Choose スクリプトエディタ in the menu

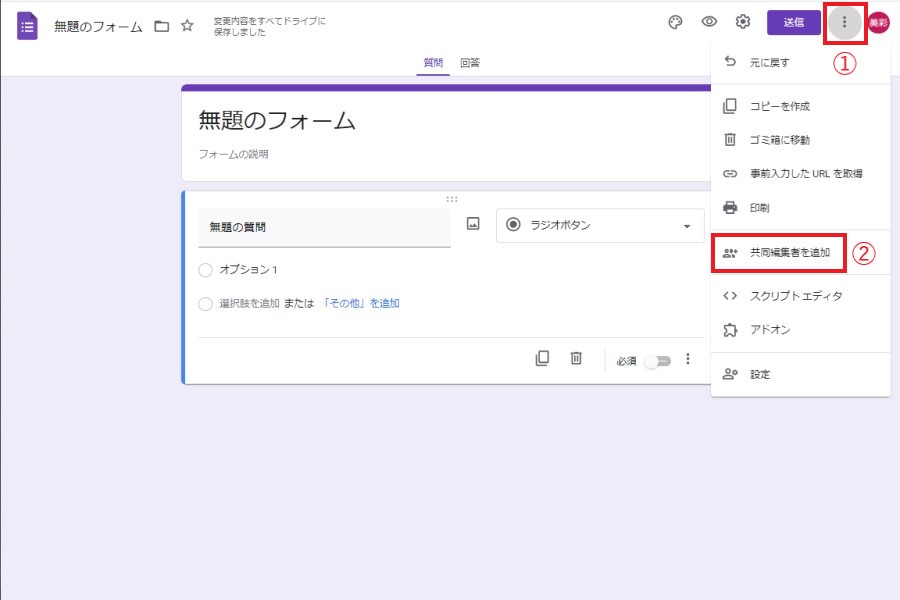[796, 296]
